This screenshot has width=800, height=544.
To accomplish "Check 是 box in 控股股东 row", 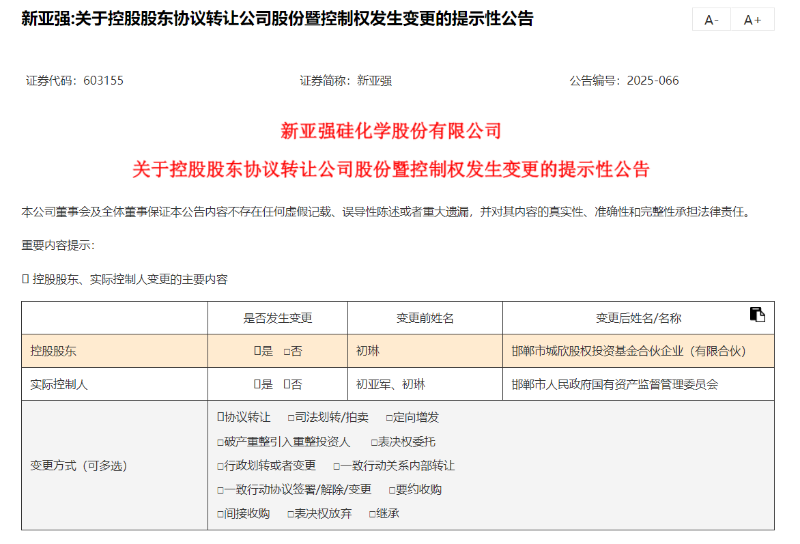I will (x=257, y=351).
